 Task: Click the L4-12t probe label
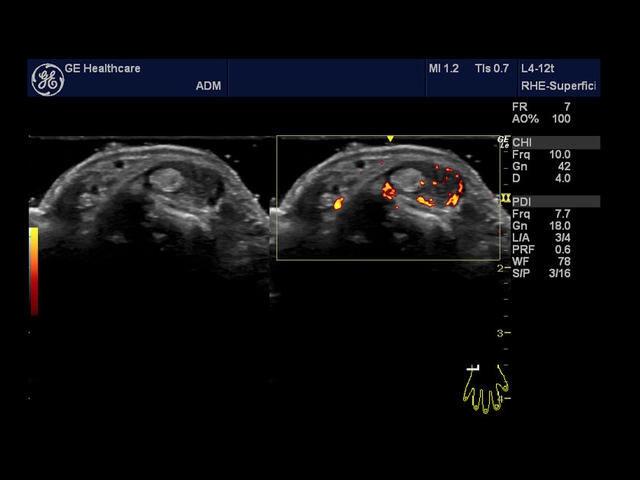pyautogui.click(x=544, y=68)
